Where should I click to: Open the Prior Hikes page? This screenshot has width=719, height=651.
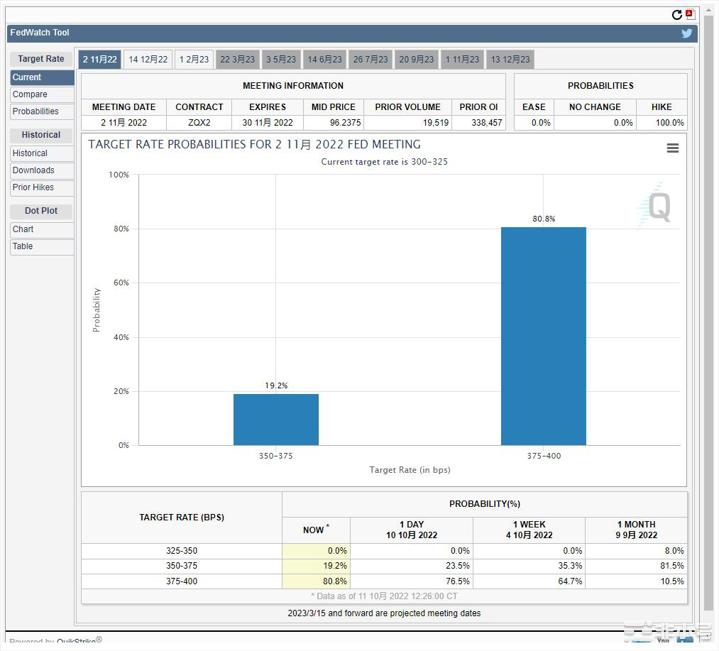click(x=33, y=187)
